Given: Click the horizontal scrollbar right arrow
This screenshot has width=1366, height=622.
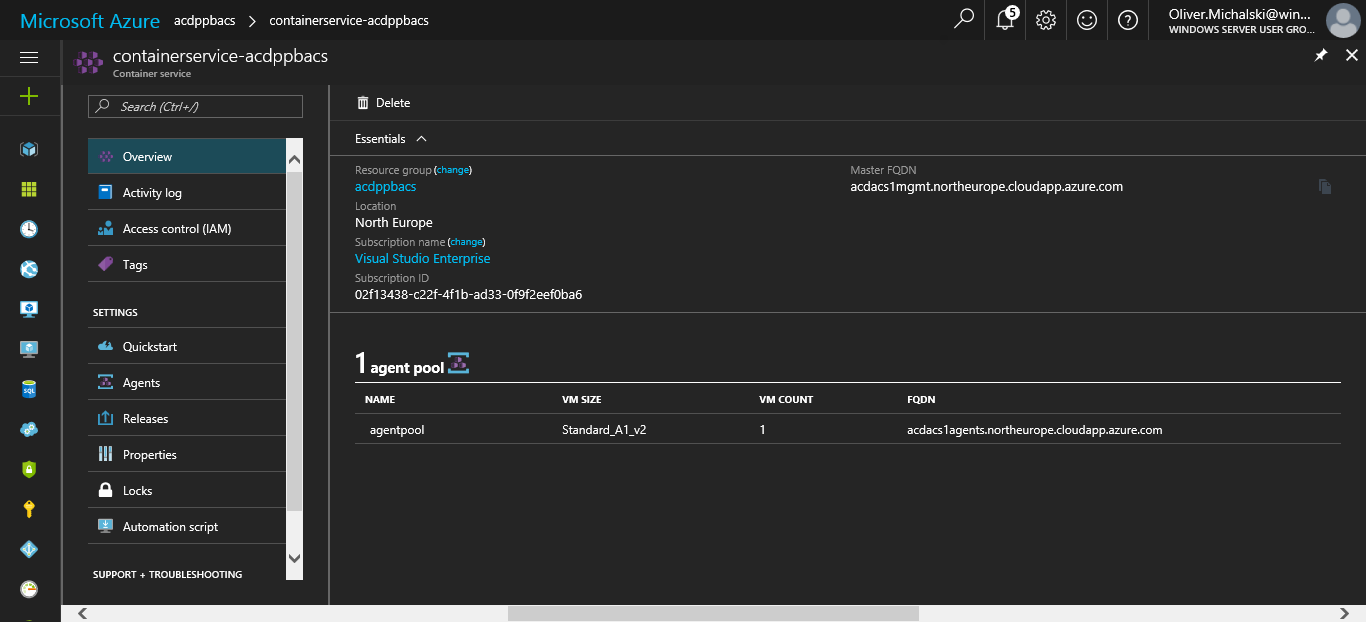Looking at the screenshot, I should [x=1346, y=613].
